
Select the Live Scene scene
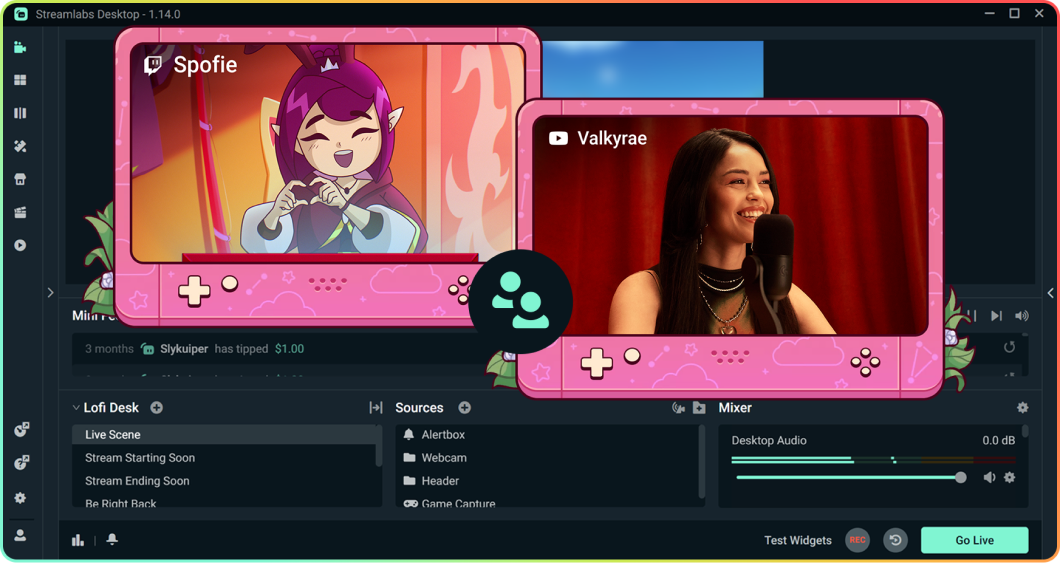point(224,435)
